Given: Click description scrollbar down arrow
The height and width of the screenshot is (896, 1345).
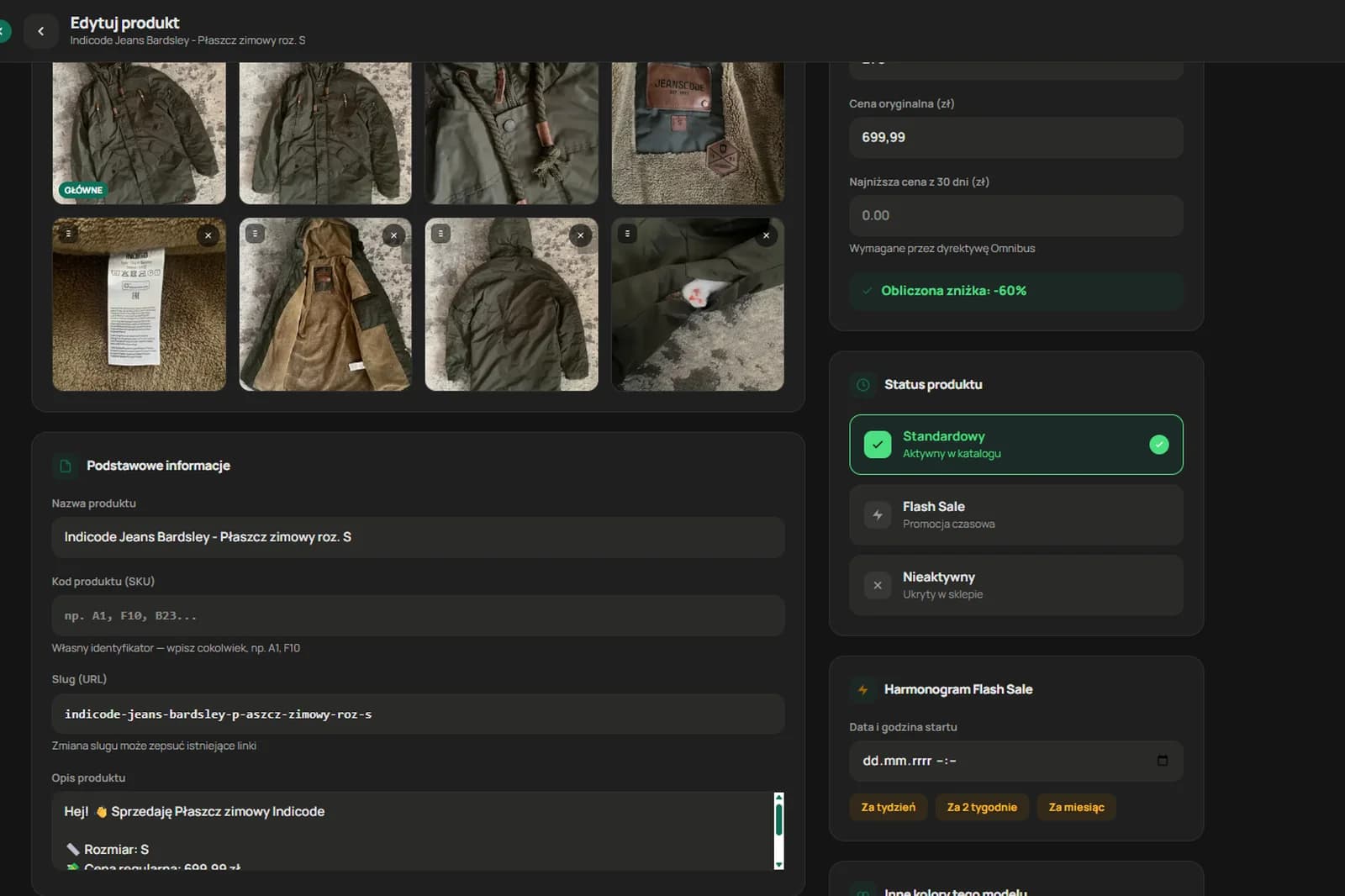Looking at the screenshot, I should 778,864.
